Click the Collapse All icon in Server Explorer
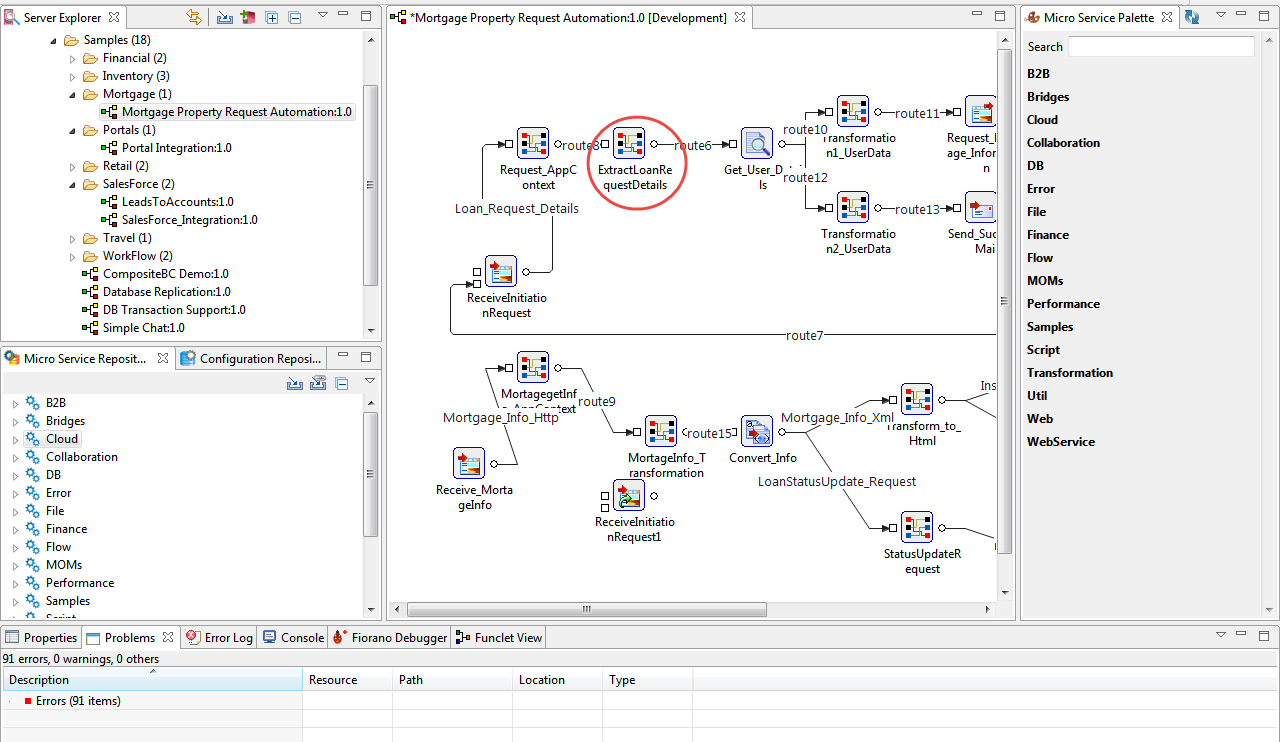 294,17
